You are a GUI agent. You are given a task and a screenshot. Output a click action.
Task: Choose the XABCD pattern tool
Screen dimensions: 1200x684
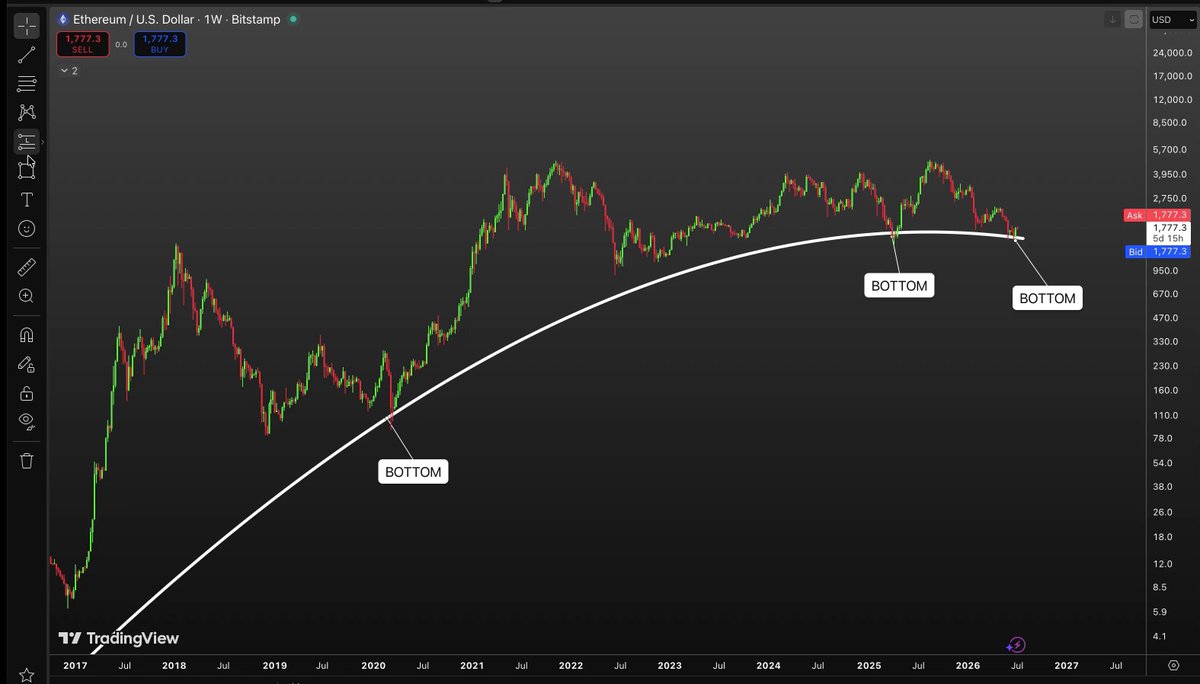click(27, 112)
